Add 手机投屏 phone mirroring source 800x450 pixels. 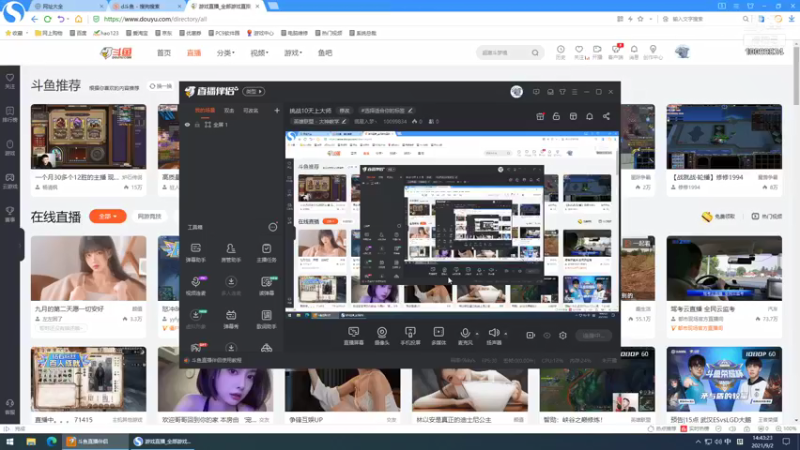coord(410,336)
